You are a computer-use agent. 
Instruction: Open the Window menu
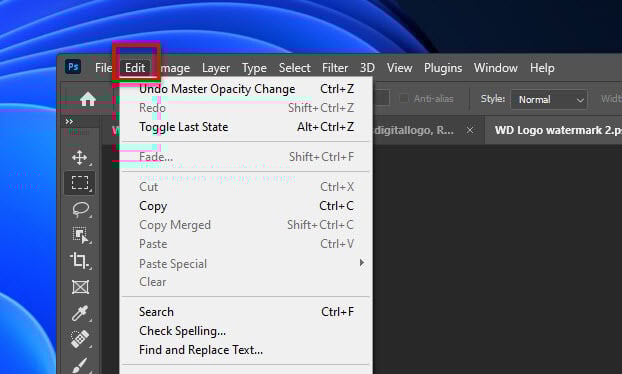[x=495, y=68]
